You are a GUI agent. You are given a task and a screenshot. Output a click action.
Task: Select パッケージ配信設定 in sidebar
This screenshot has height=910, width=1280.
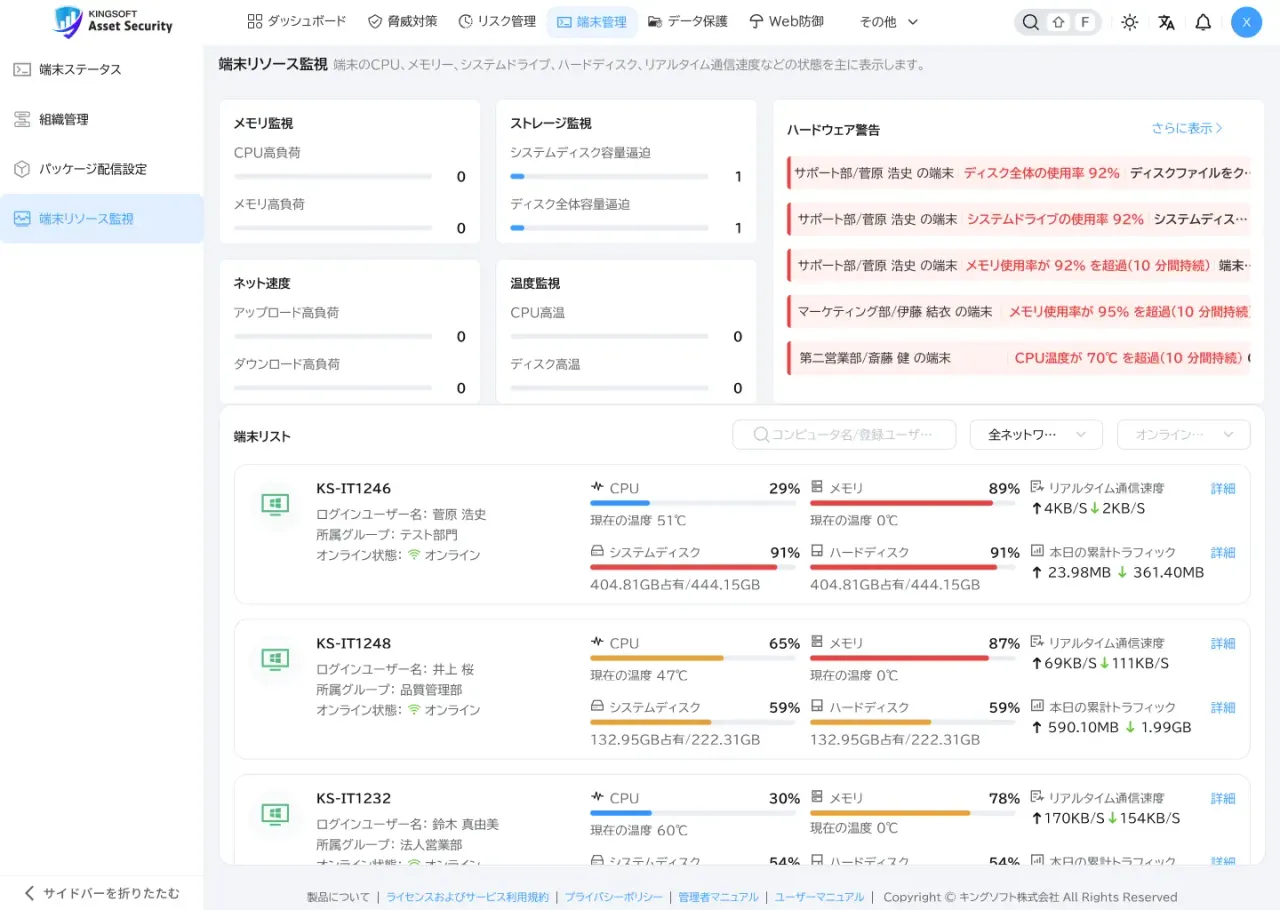[101, 169]
